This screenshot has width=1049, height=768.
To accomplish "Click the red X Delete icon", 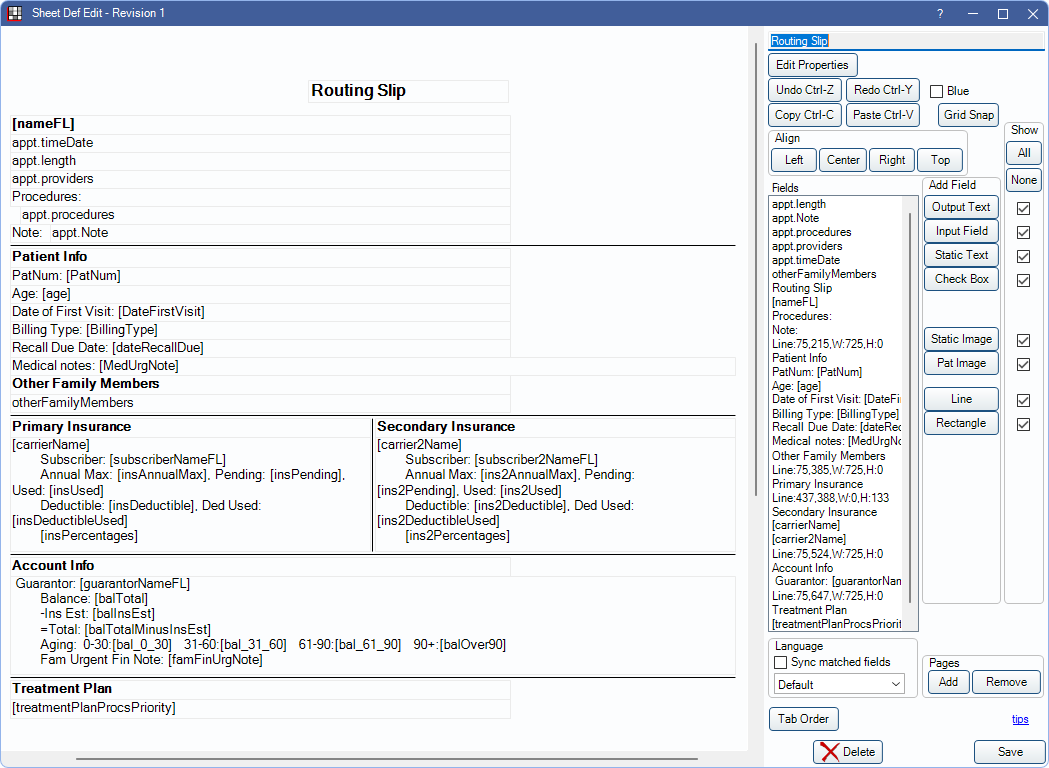I will click(829, 751).
